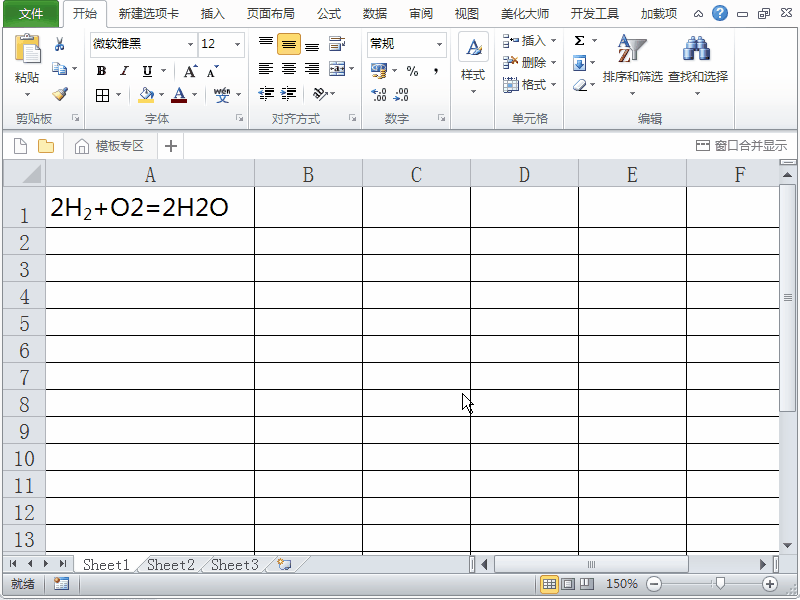Click the Format Painter brush icon
Image resolution: width=800 pixels, height=600 pixels.
pos(60,94)
